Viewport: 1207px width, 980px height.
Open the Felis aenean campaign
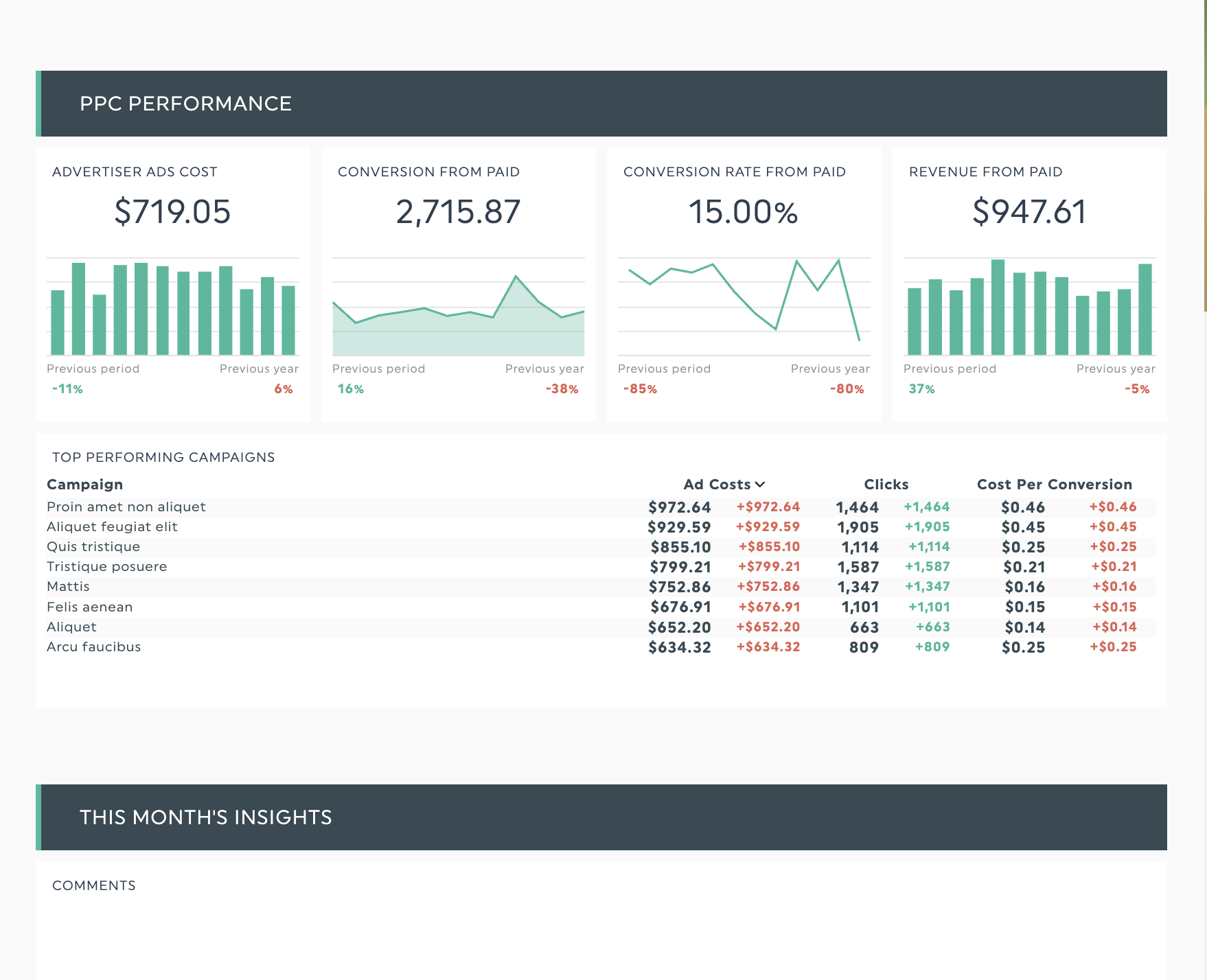tap(89, 607)
